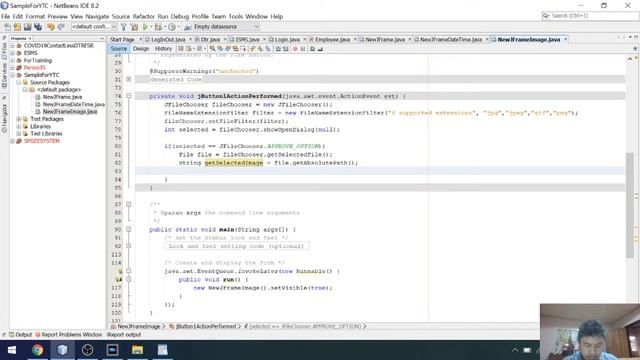Open the Output window button
The width and height of the screenshot is (640, 360).
(x=20, y=335)
